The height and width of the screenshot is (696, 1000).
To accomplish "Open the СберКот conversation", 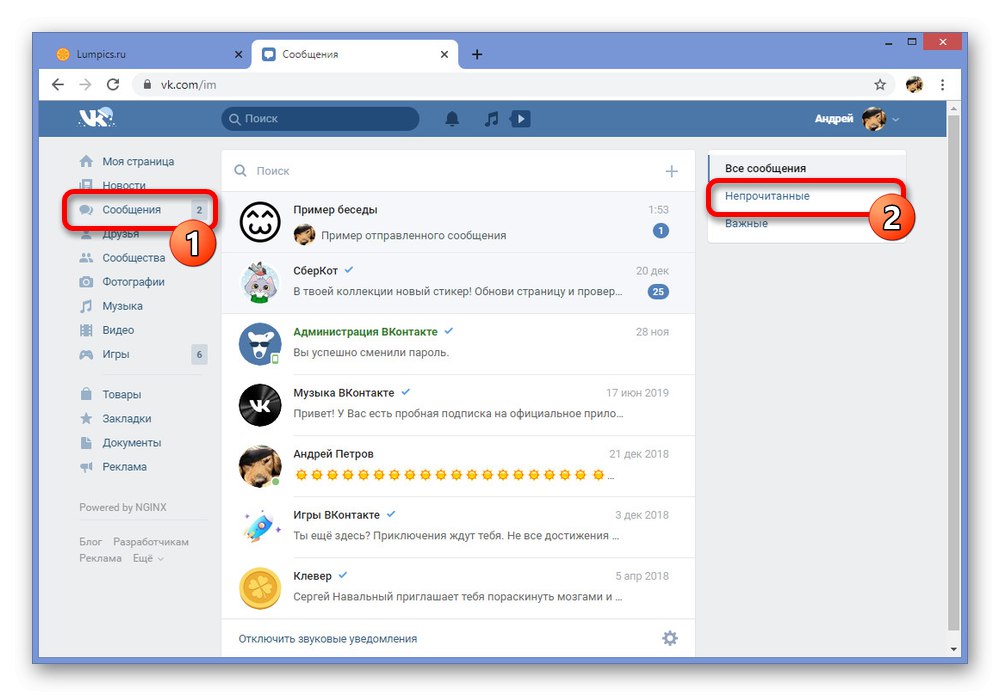I will (x=458, y=283).
